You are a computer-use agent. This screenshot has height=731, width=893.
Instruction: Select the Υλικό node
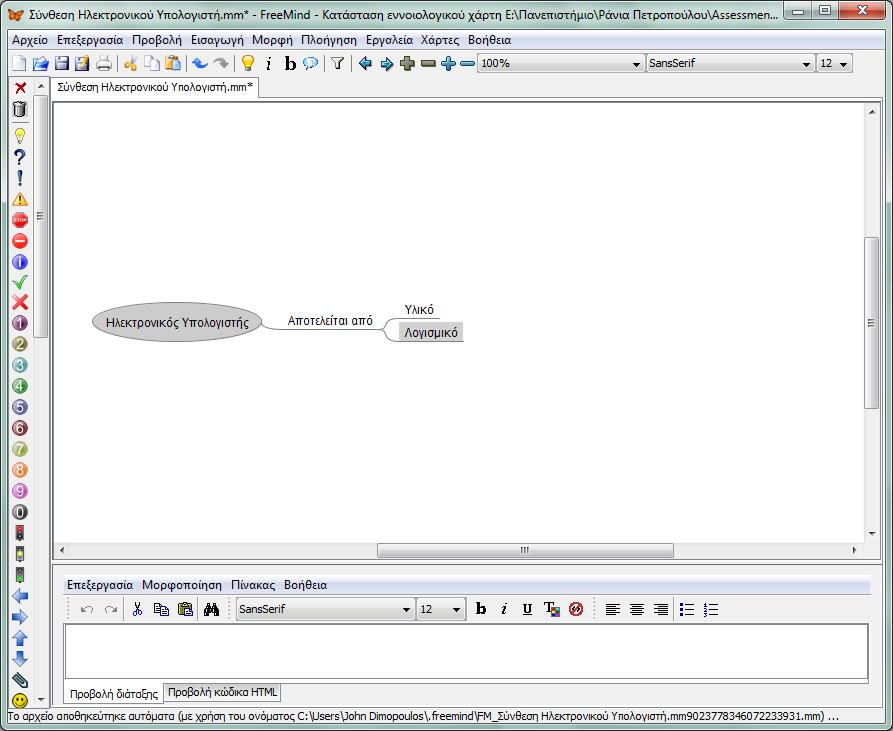click(x=419, y=310)
